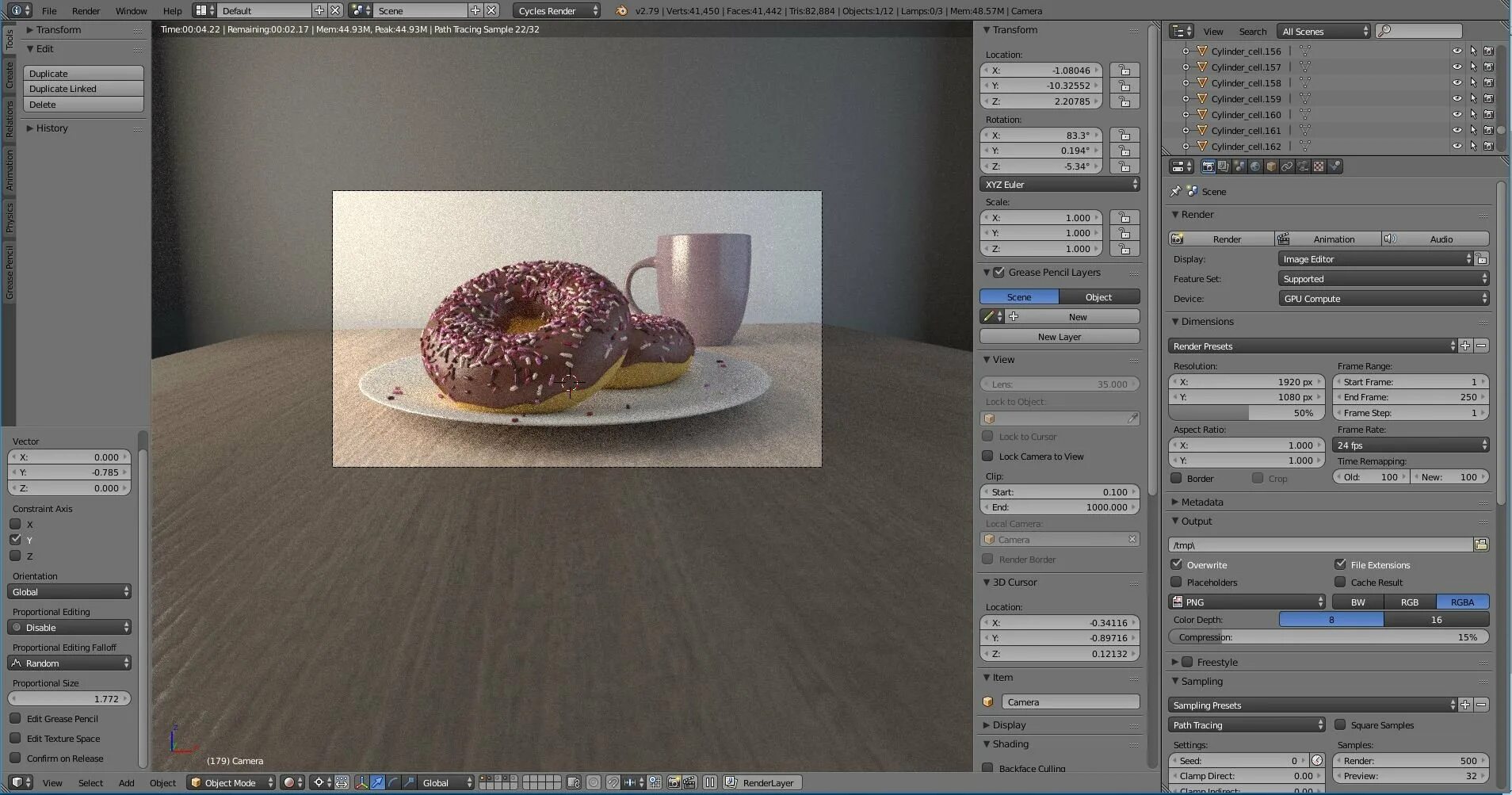The width and height of the screenshot is (1512, 795).
Task: Open the 3D view editor type selector
Action: pos(21,782)
